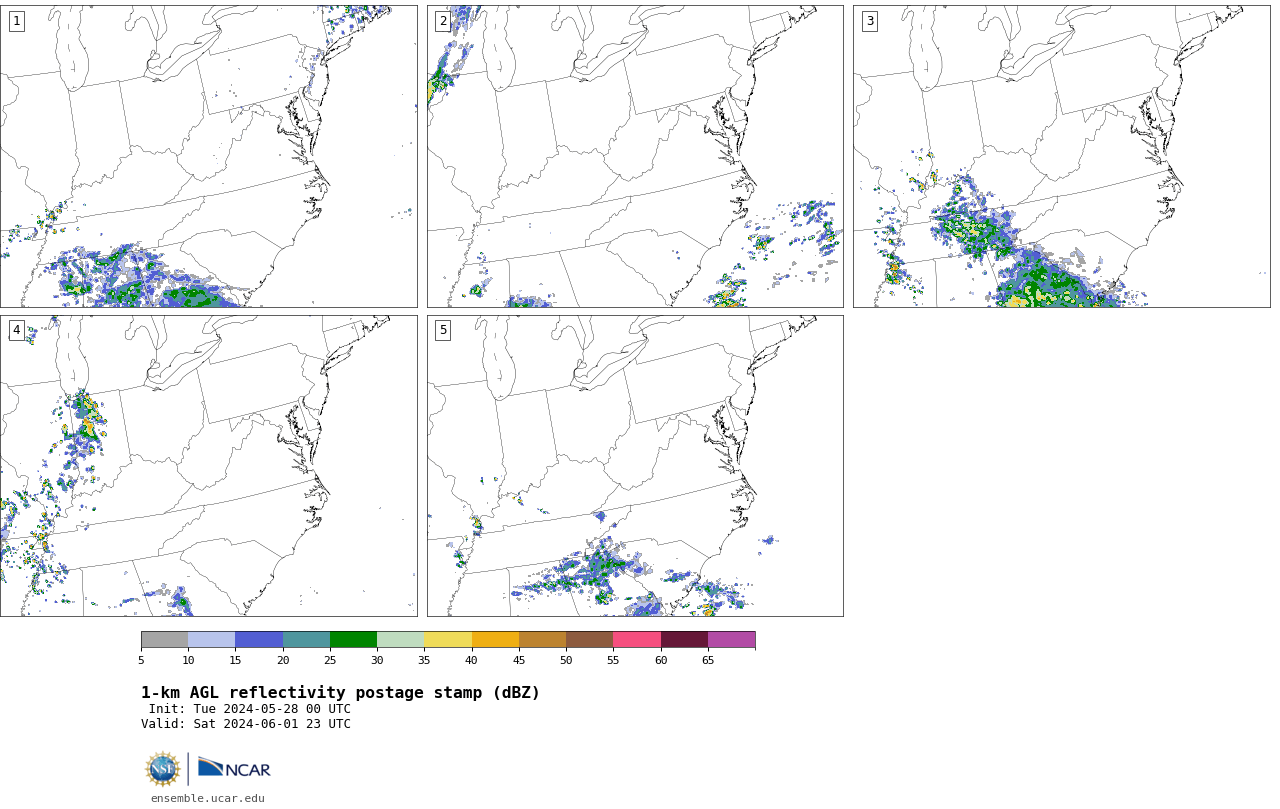Image resolution: width=1280 pixels, height=809 pixels.
Task: Click the pink 55-60 dBZ swatch
Action: tap(637, 640)
